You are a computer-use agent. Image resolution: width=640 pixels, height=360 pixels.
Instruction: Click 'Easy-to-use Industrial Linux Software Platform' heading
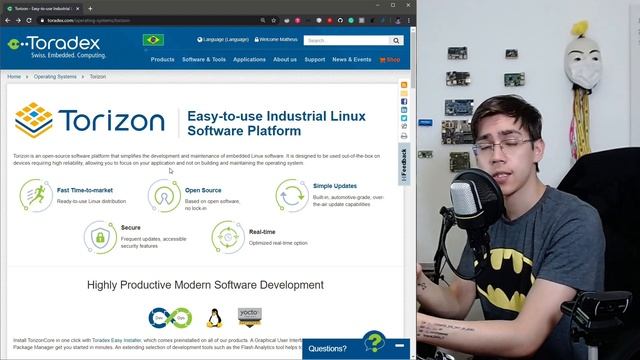276,123
